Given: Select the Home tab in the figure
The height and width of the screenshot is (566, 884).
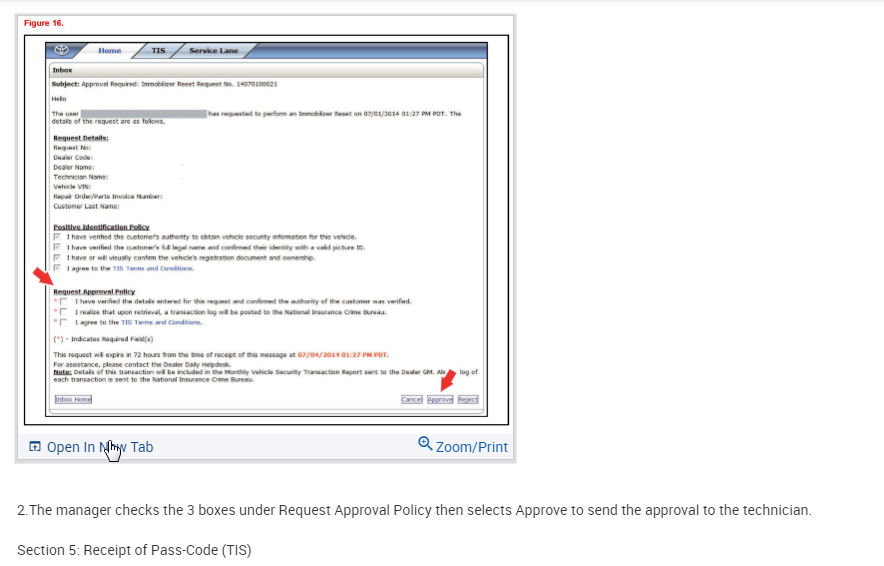Looking at the screenshot, I should pos(109,51).
